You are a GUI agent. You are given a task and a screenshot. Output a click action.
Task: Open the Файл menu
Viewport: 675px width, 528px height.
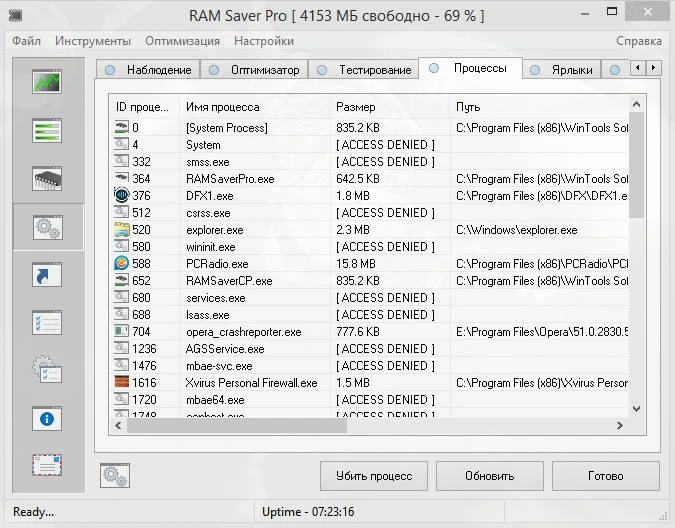(x=26, y=41)
